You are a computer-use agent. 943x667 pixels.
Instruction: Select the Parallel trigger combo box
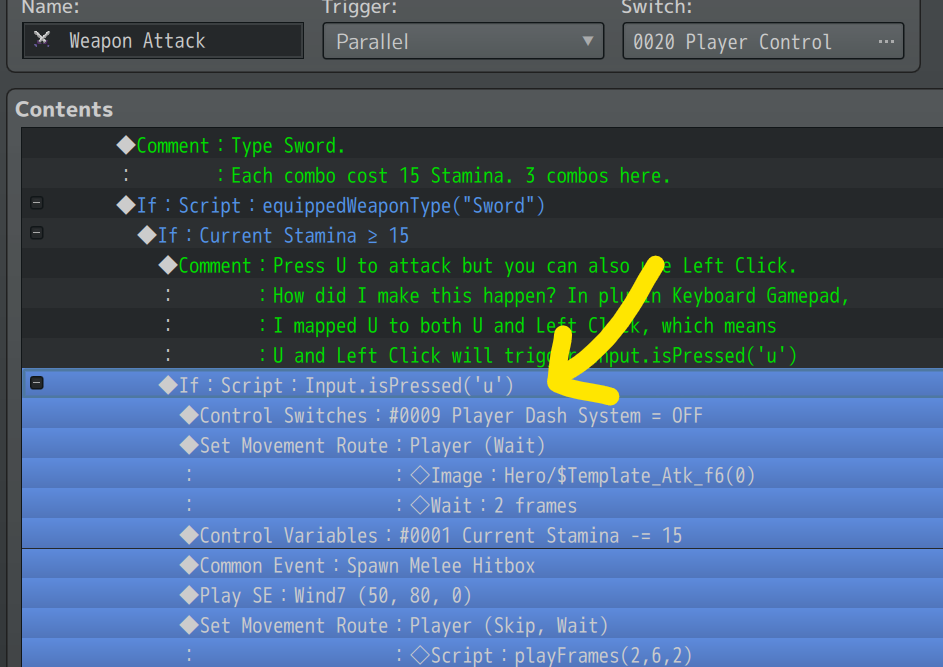tap(463, 41)
